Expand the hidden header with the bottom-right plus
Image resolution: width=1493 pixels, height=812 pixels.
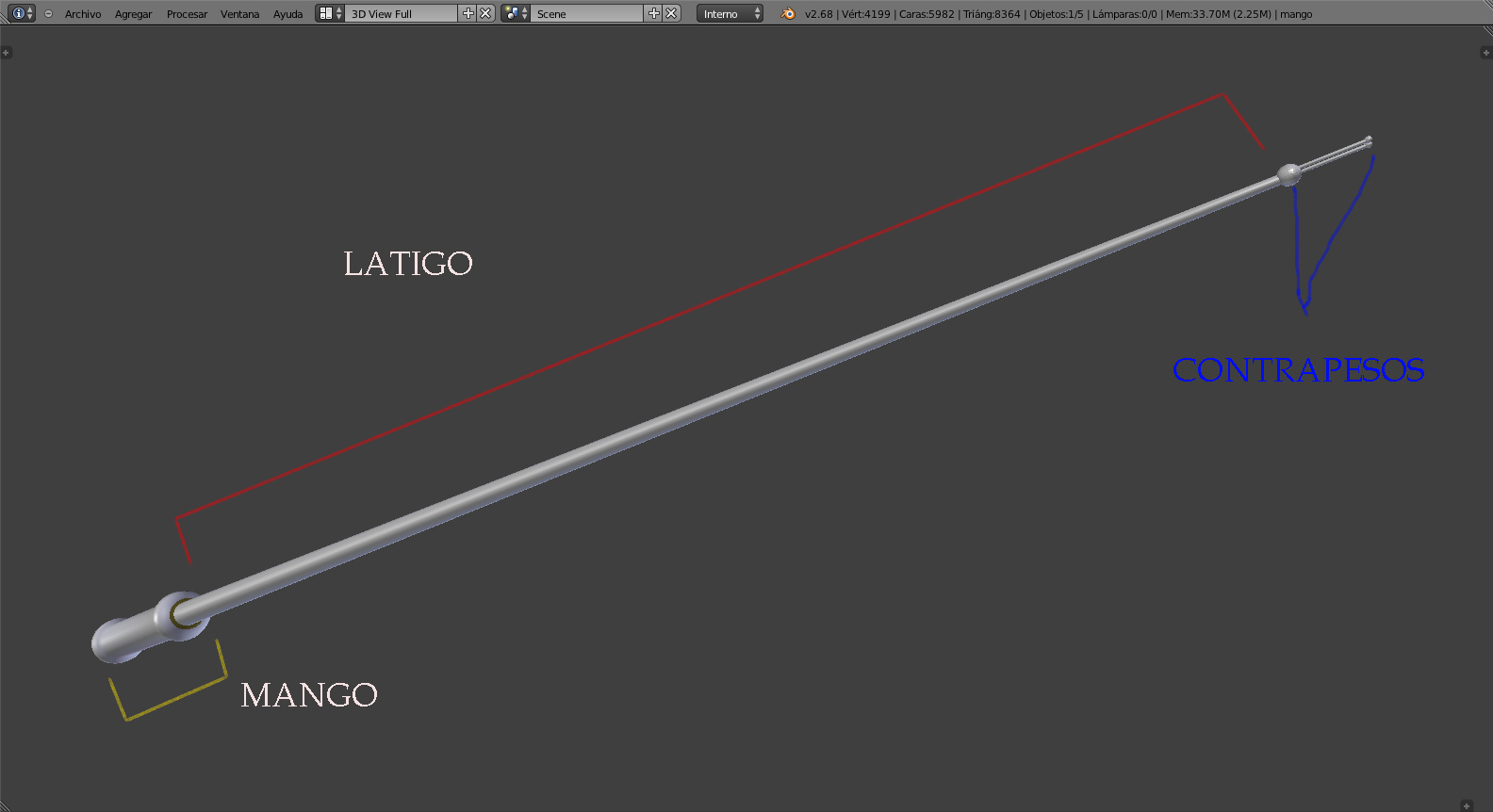[x=1467, y=805]
